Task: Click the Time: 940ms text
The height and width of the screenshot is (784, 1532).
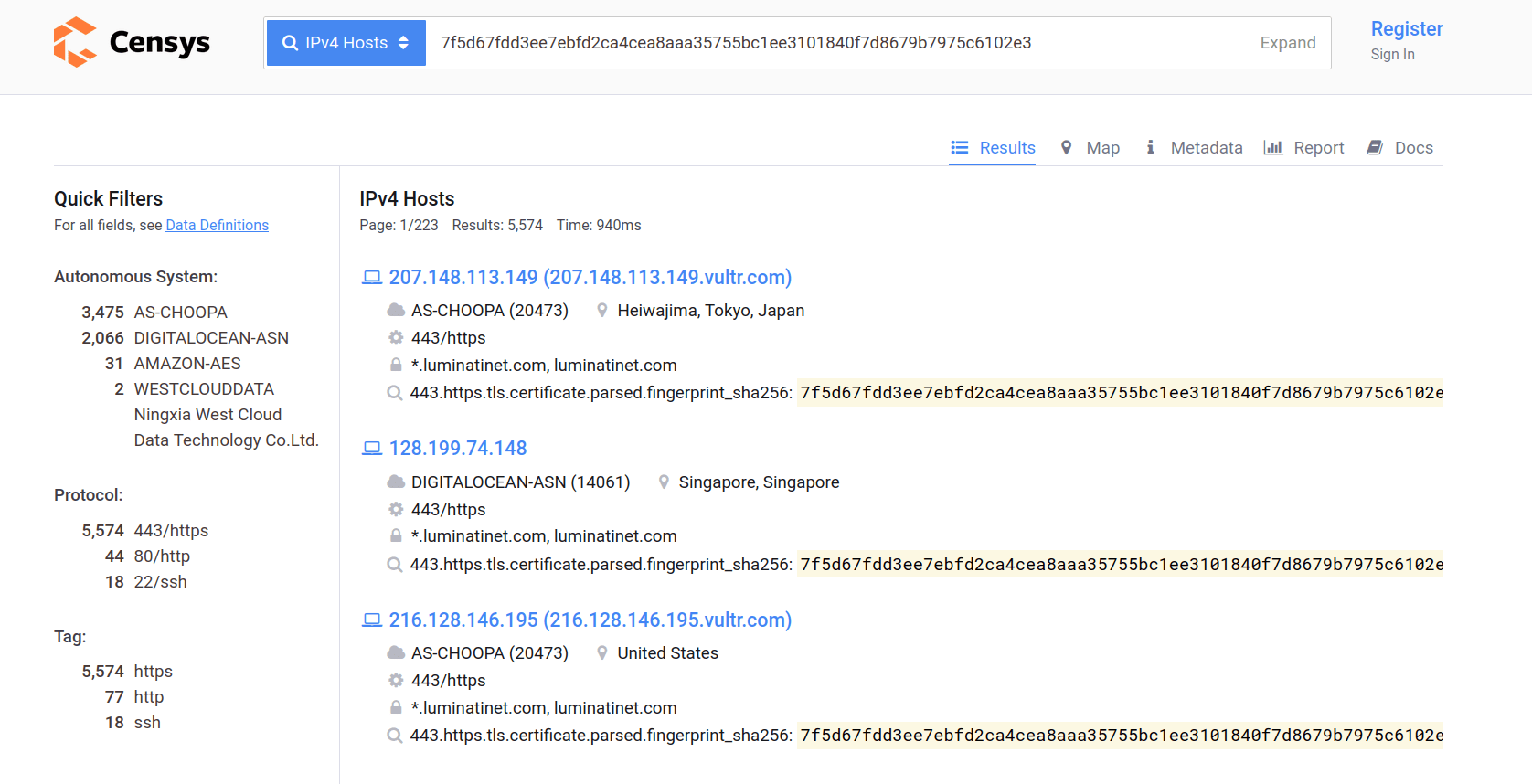Action: coord(599,226)
